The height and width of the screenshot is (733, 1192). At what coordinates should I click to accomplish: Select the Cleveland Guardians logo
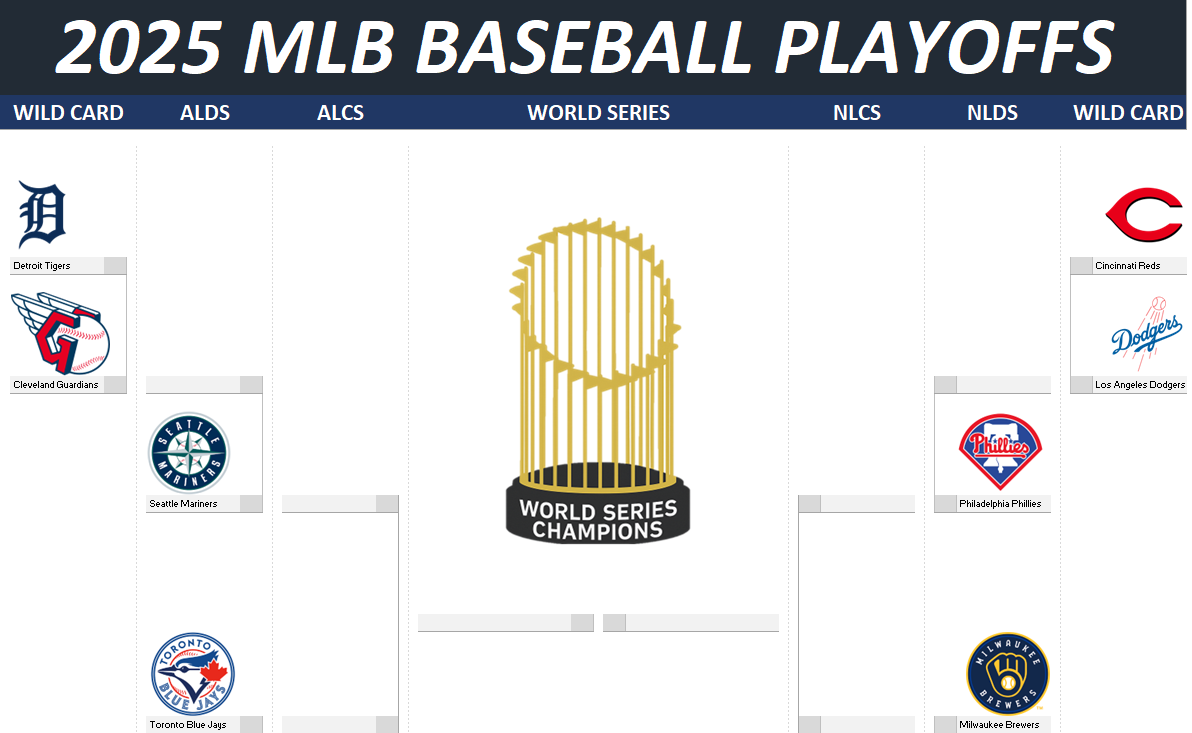[68, 334]
